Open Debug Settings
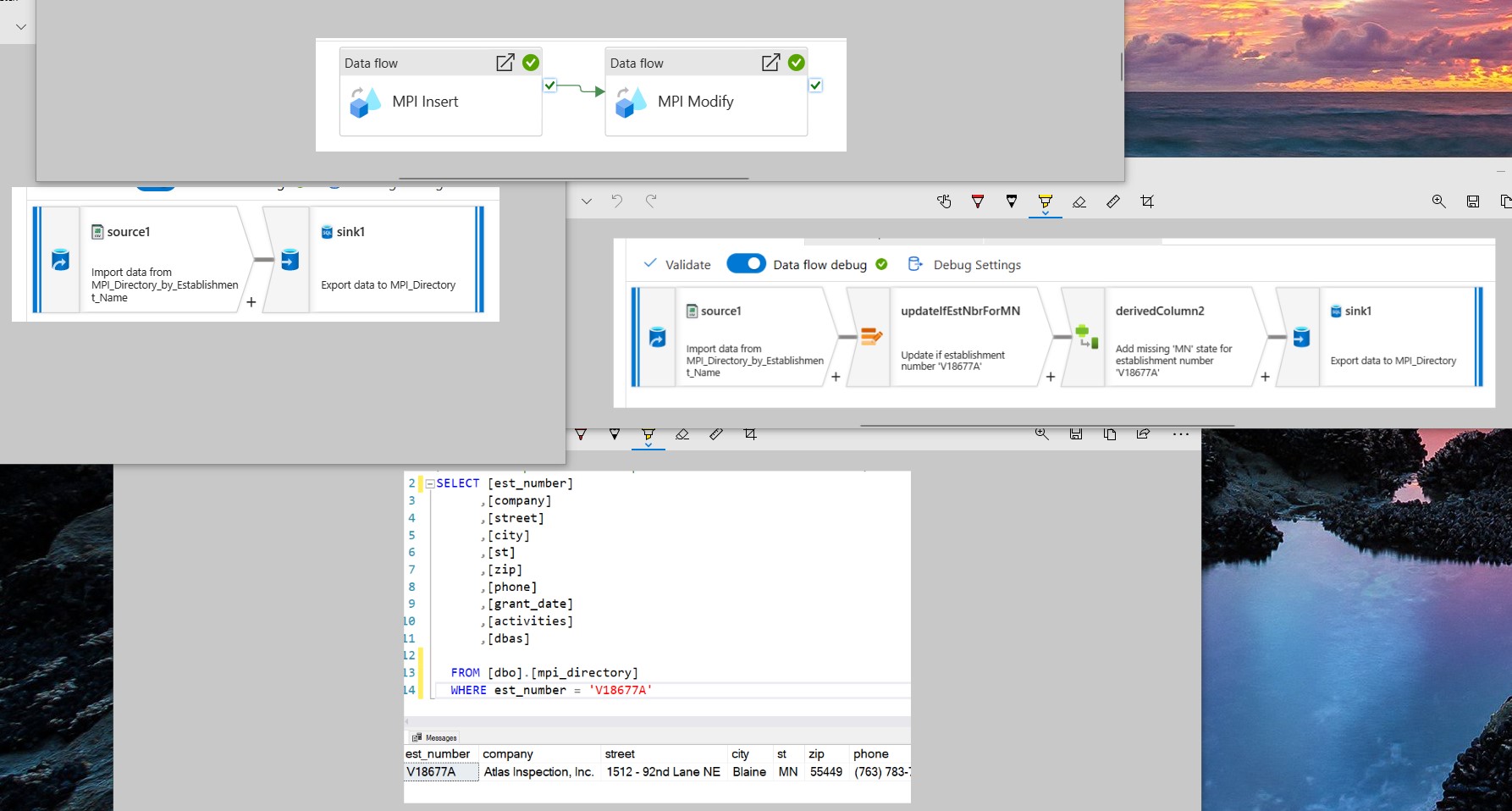This screenshot has width=1512, height=811. point(964,264)
